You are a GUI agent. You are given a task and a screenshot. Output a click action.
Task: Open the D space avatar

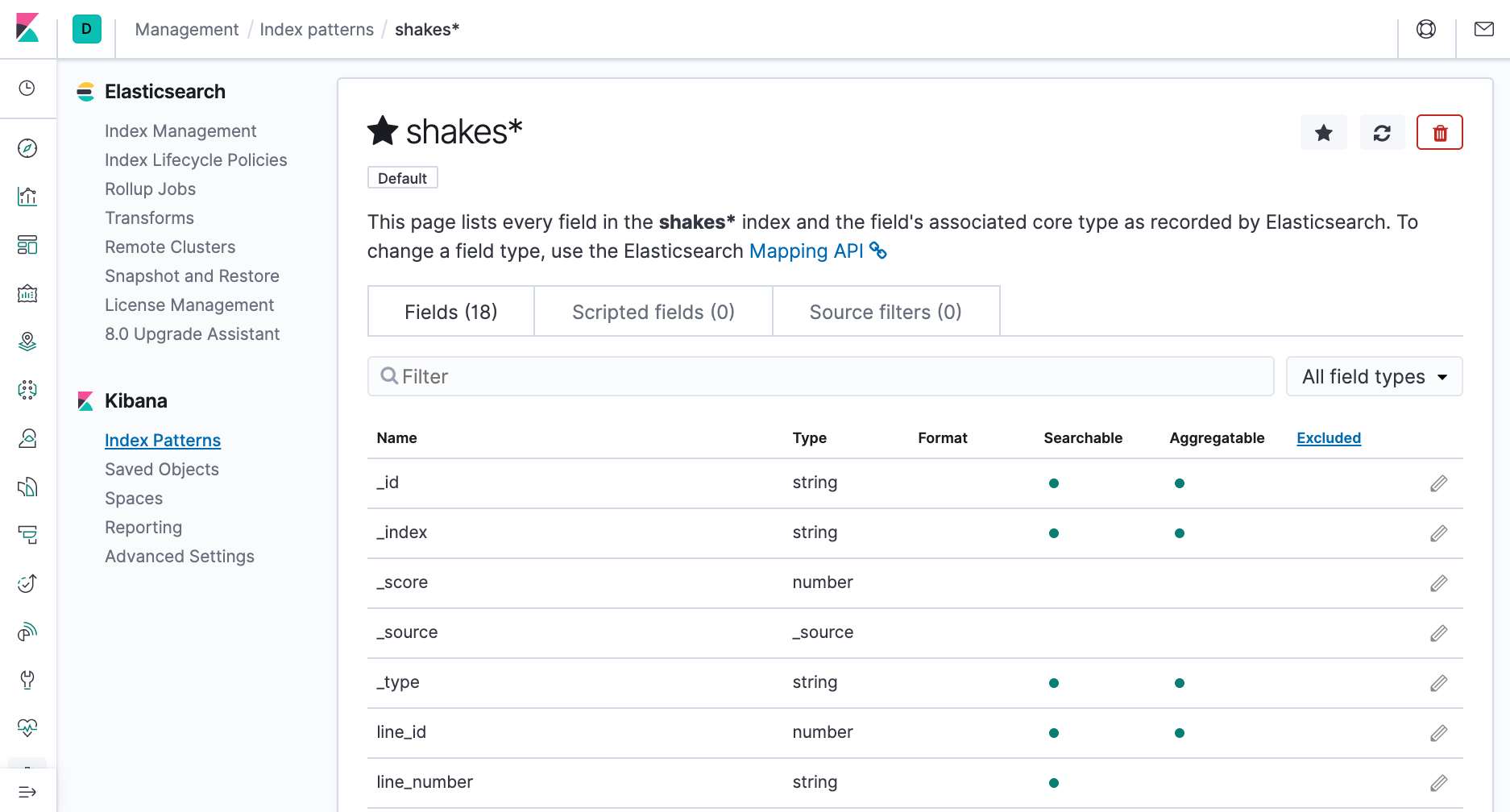pyautogui.click(x=87, y=29)
